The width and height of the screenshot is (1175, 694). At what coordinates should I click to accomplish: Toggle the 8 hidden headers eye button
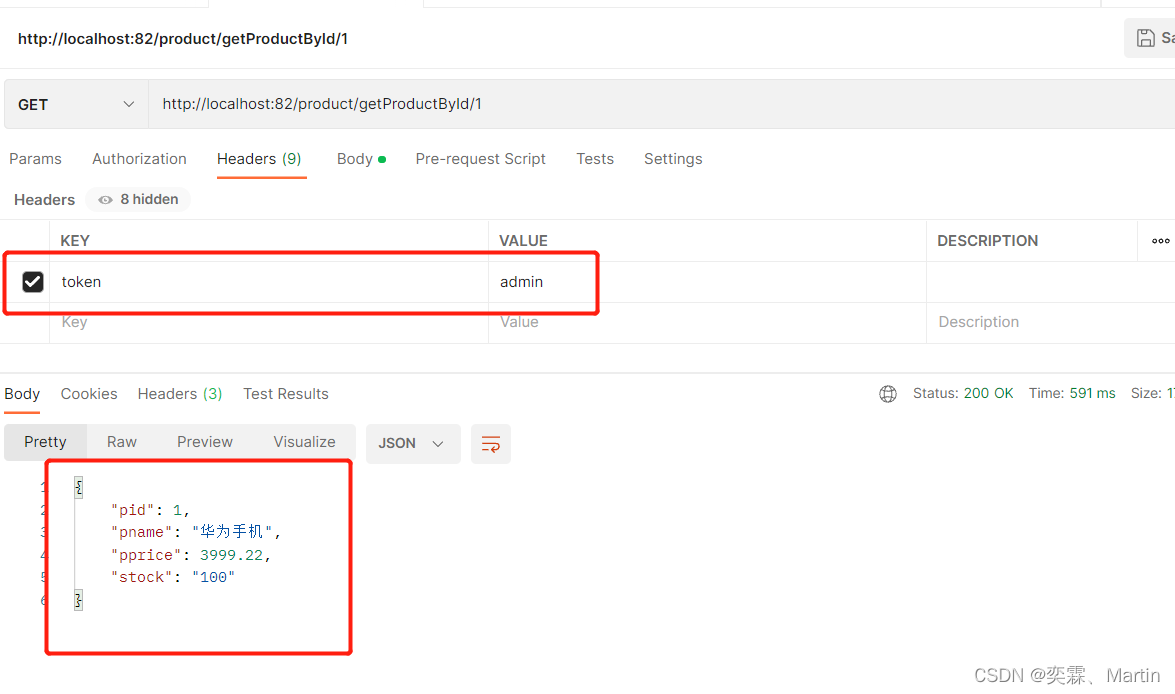[x=138, y=200]
